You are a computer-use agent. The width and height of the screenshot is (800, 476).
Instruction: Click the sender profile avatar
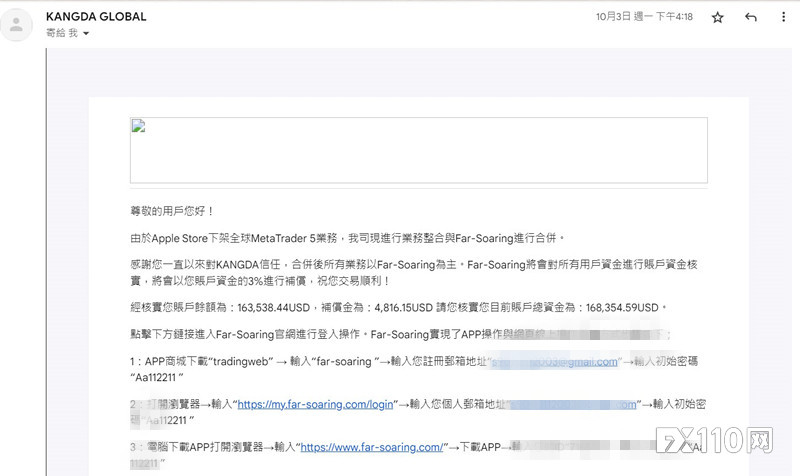16,24
